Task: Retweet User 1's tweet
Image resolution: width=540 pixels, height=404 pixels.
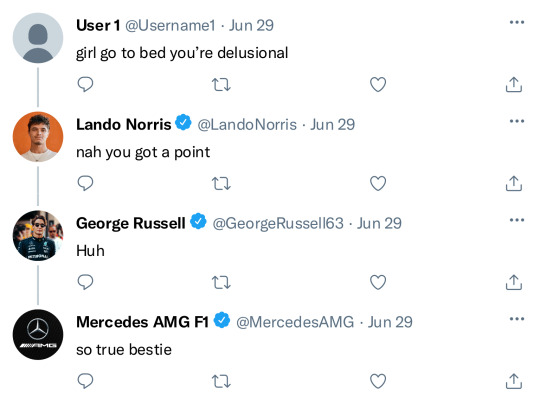Action: coord(221,84)
